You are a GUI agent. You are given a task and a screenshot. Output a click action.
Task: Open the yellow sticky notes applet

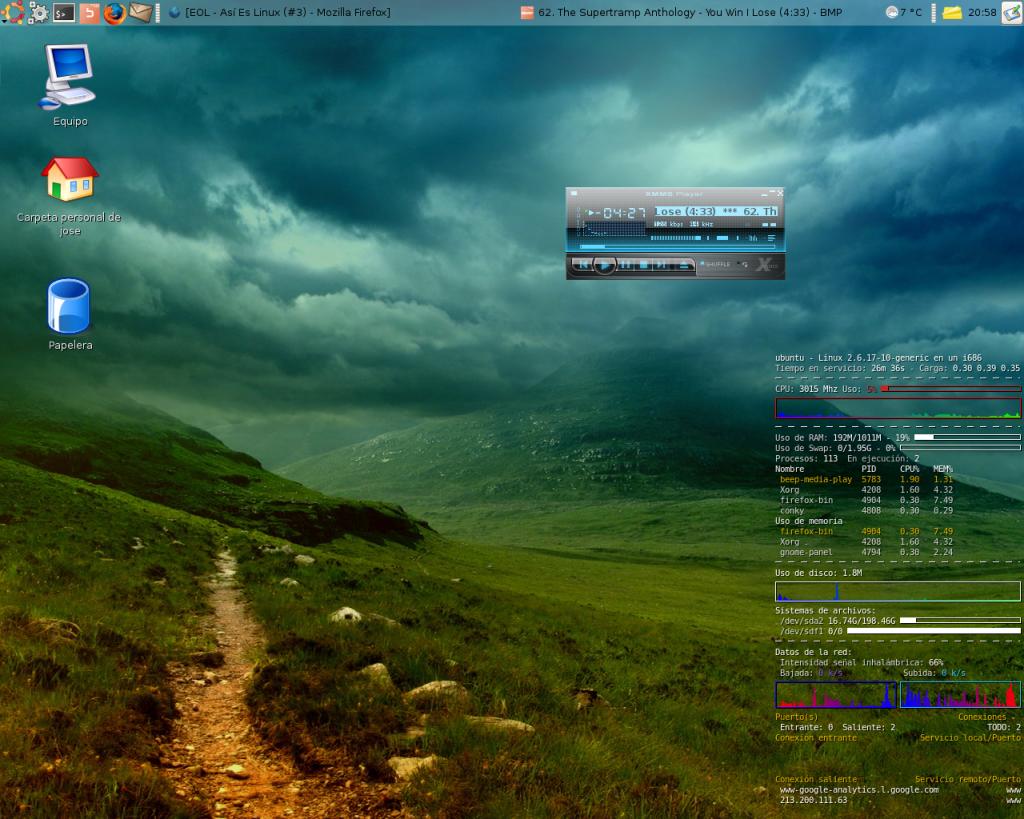click(952, 12)
